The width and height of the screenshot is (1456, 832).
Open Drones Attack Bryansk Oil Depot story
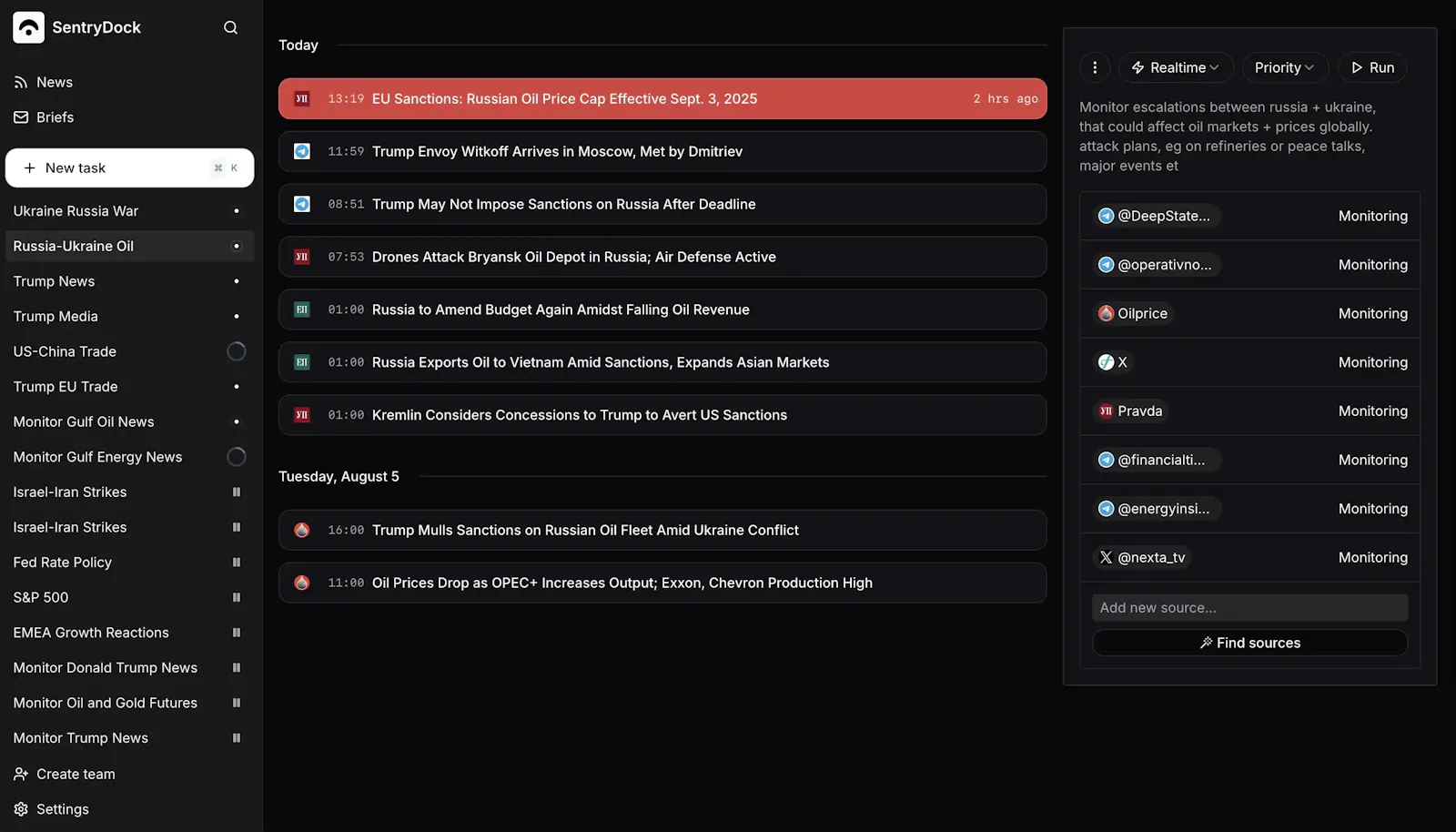[x=662, y=257]
